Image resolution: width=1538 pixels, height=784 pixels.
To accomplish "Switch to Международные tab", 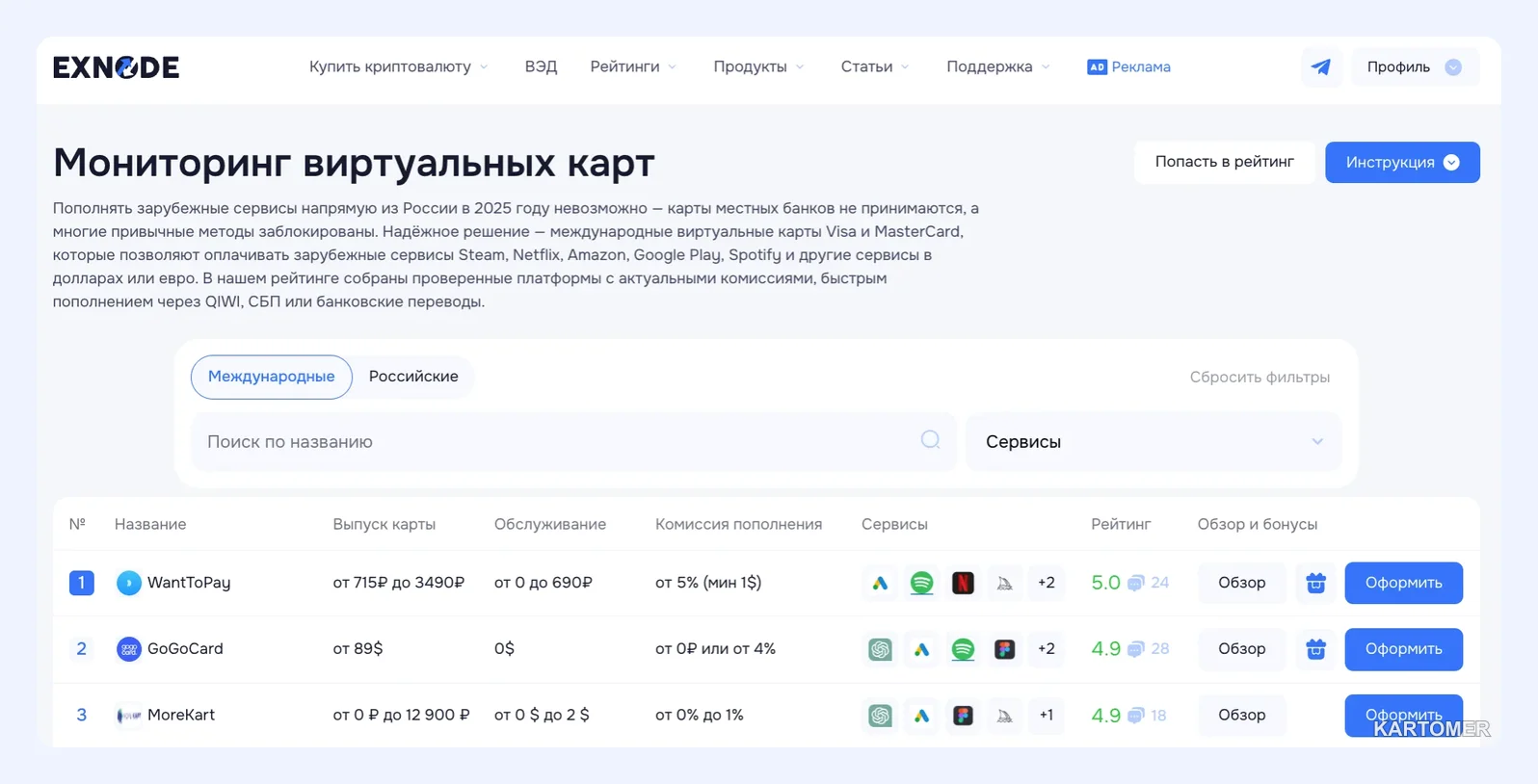I will [272, 377].
